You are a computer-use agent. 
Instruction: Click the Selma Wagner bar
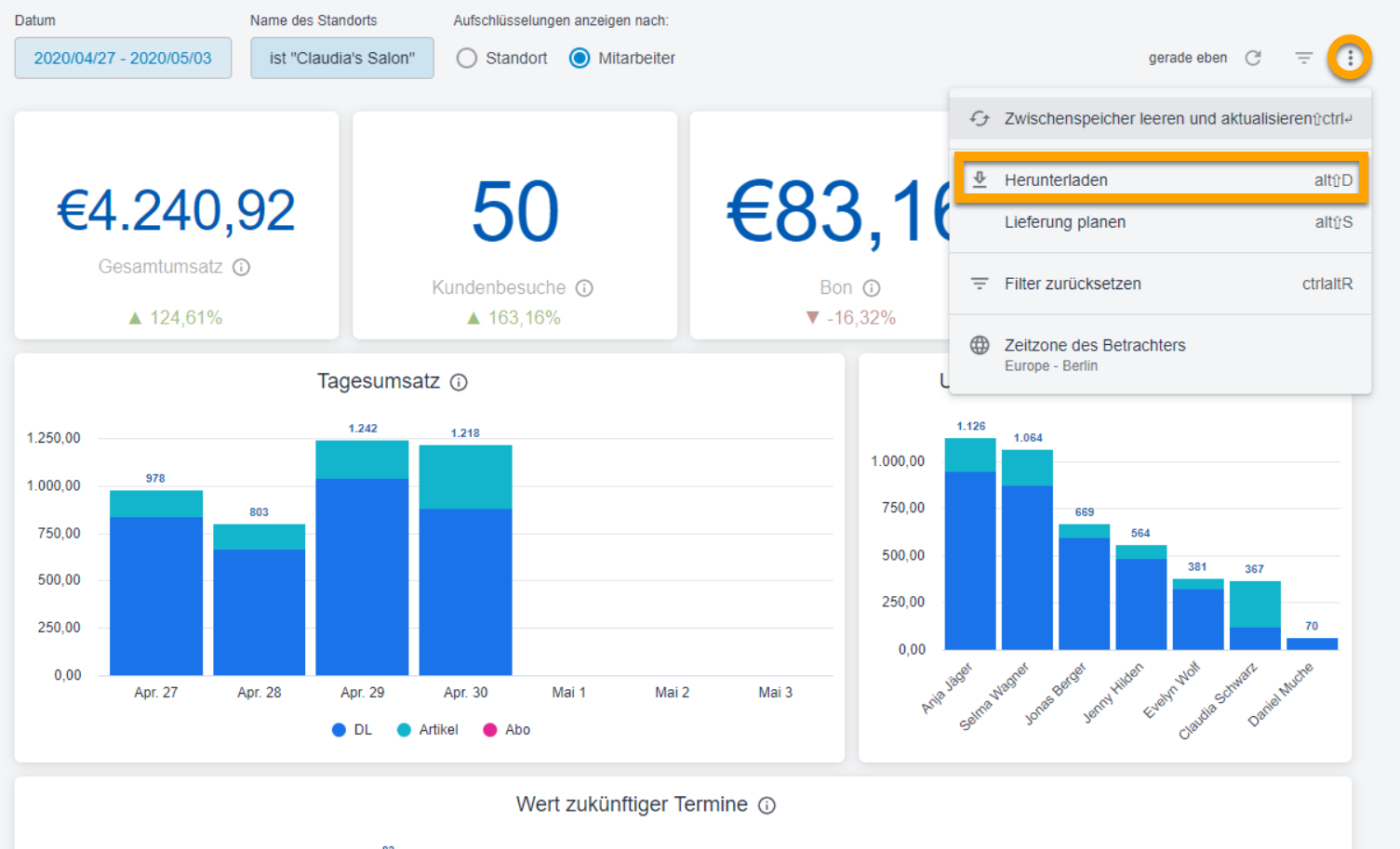click(x=1027, y=550)
